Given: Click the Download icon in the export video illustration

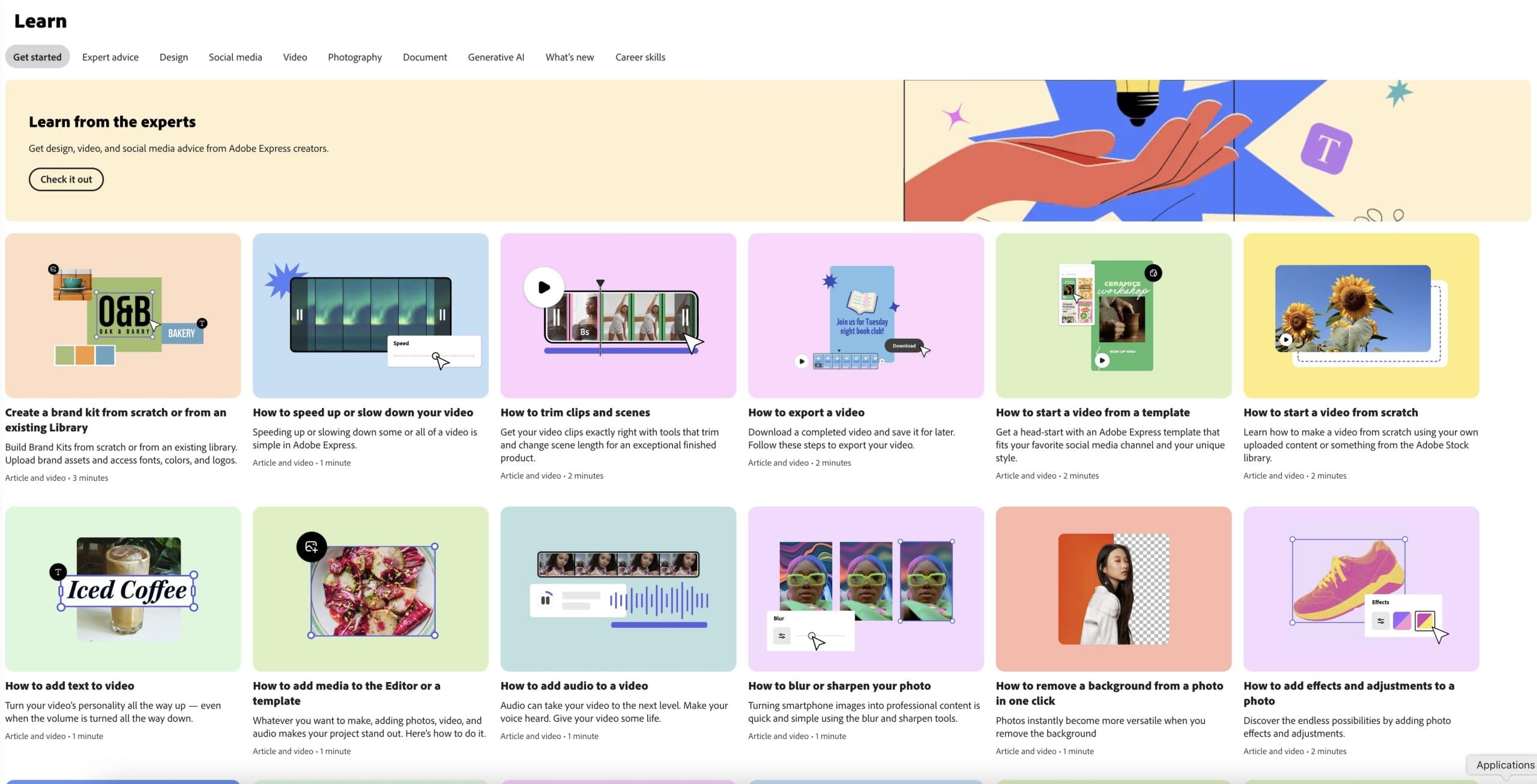Looking at the screenshot, I should pyautogui.click(x=904, y=346).
